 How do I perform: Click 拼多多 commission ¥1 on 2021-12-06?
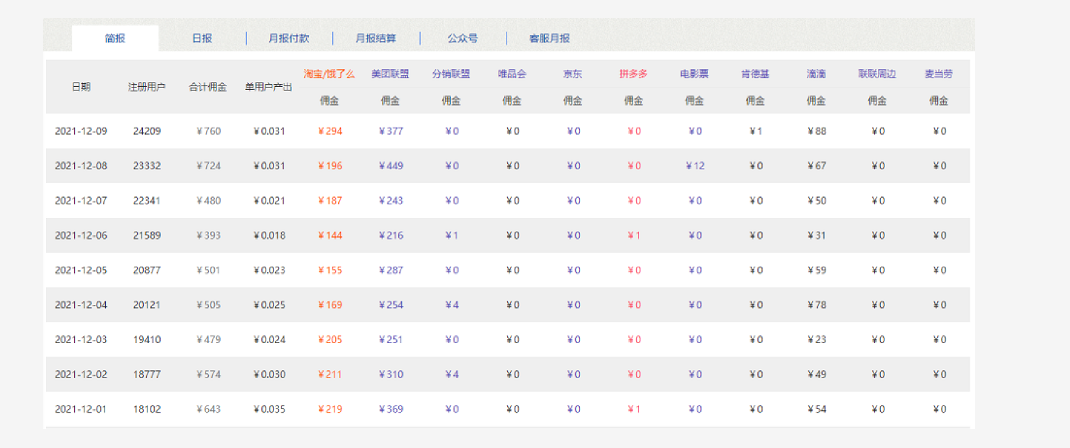click(x=633, y=235)
